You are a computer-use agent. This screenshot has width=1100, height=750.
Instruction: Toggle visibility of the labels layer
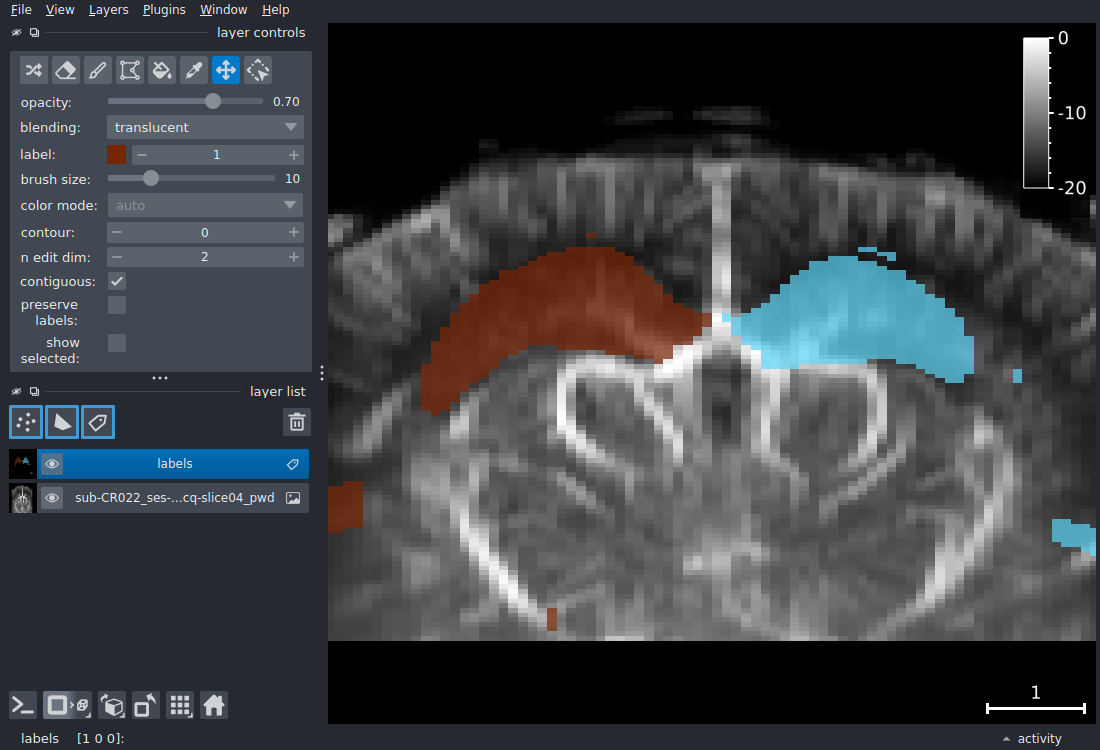[x=52, y=464]
